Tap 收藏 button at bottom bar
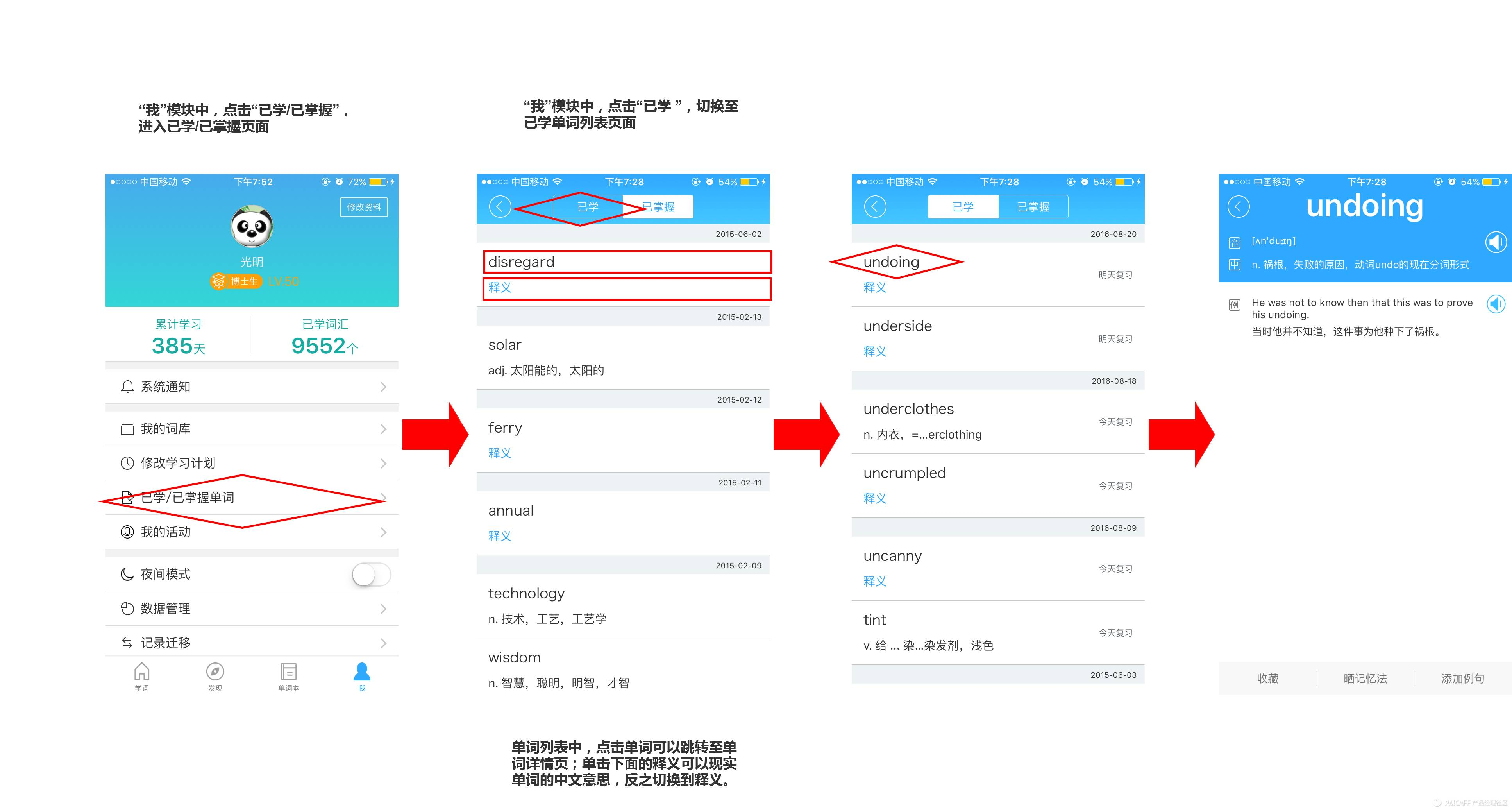1512x811 pixels. coord(1267,679)
